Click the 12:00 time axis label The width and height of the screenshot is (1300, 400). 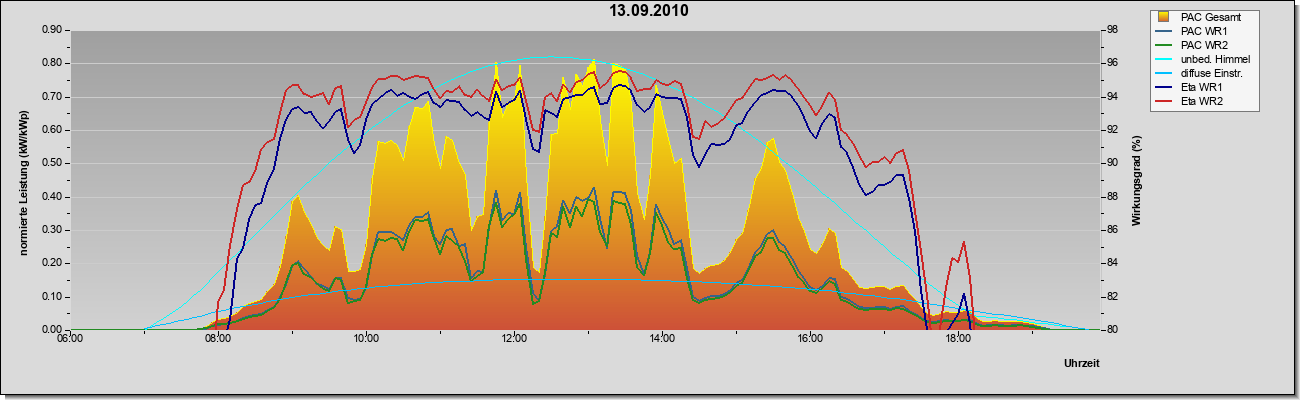click(x=514, y=338)
